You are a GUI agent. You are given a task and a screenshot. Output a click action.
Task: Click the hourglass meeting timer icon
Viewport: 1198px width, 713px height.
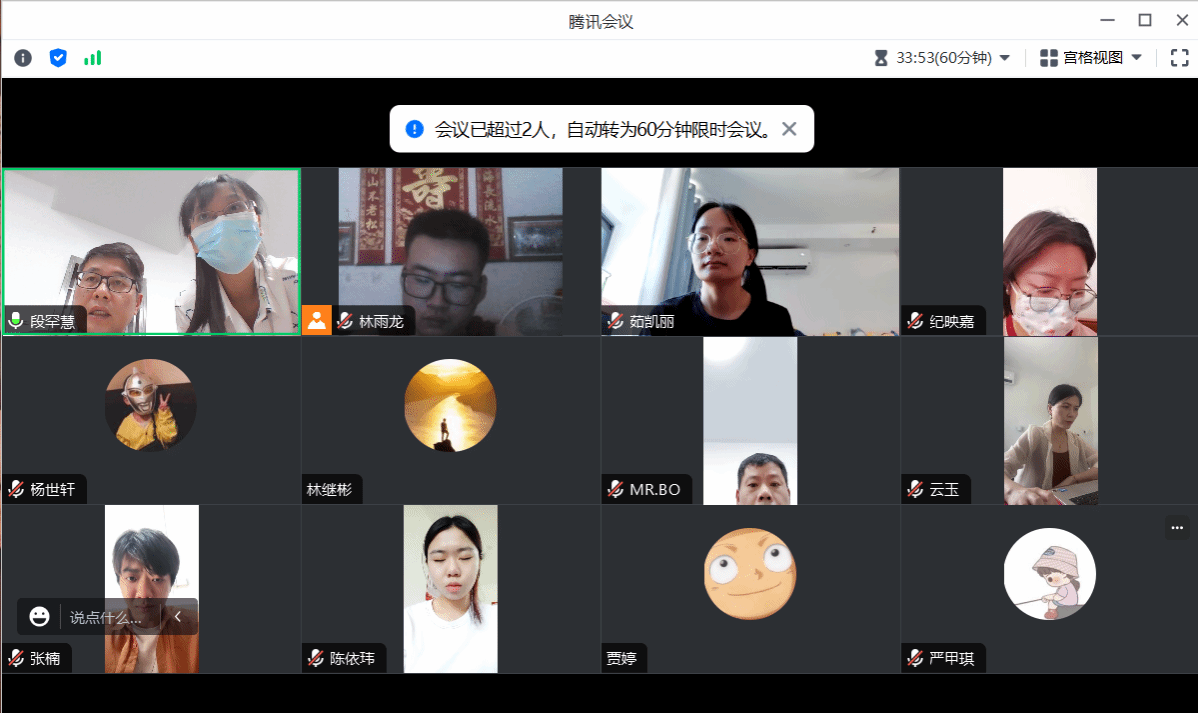pyautogui.click(x=880, y=58)
